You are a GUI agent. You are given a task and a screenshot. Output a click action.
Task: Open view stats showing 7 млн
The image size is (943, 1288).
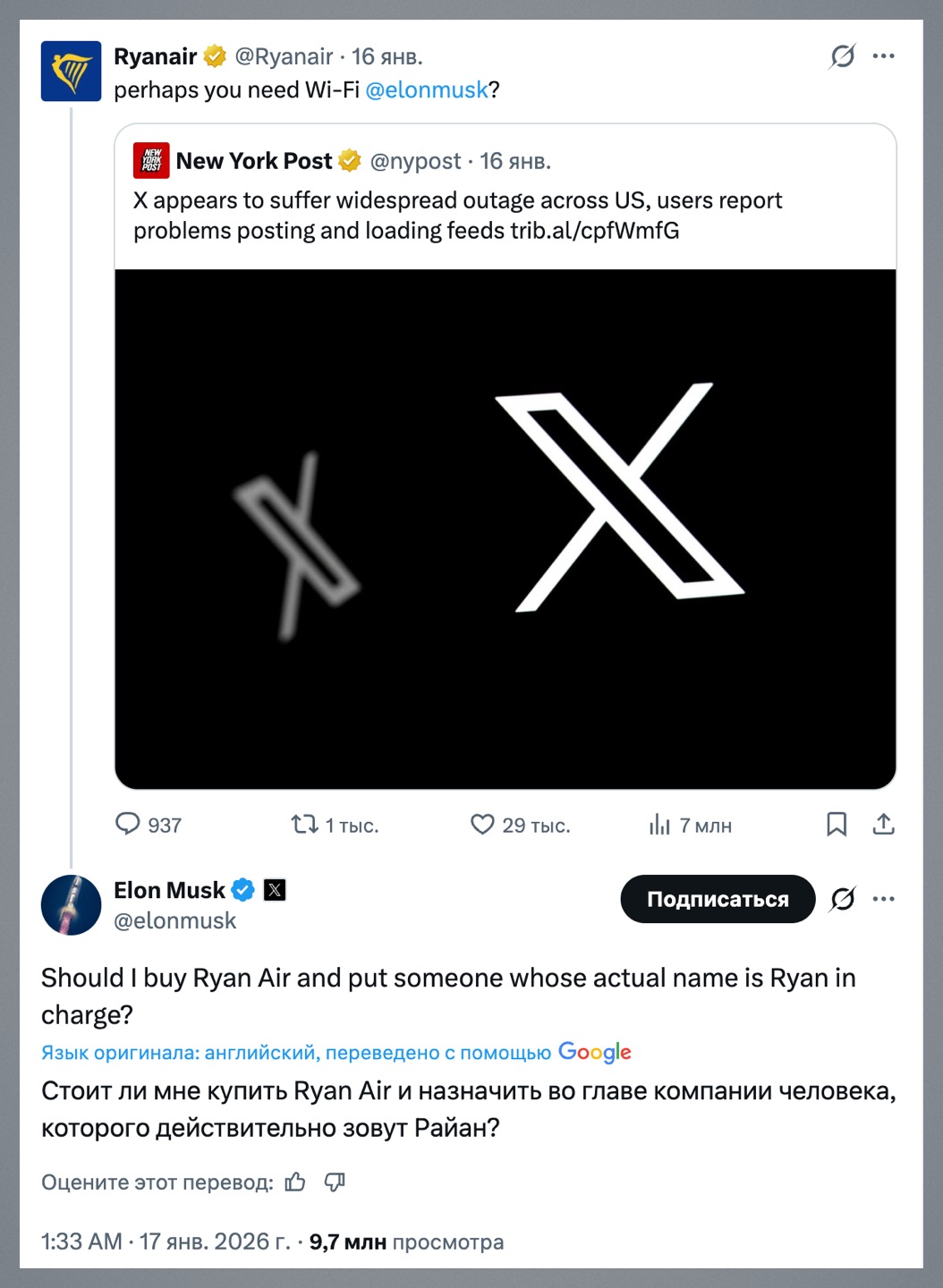coord(659,825)
